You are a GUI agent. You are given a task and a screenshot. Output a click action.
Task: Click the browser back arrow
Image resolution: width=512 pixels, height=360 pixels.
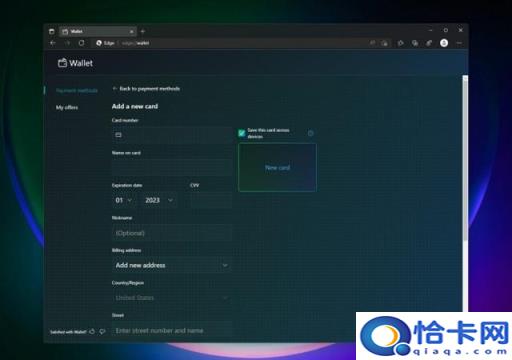[53, 43]
